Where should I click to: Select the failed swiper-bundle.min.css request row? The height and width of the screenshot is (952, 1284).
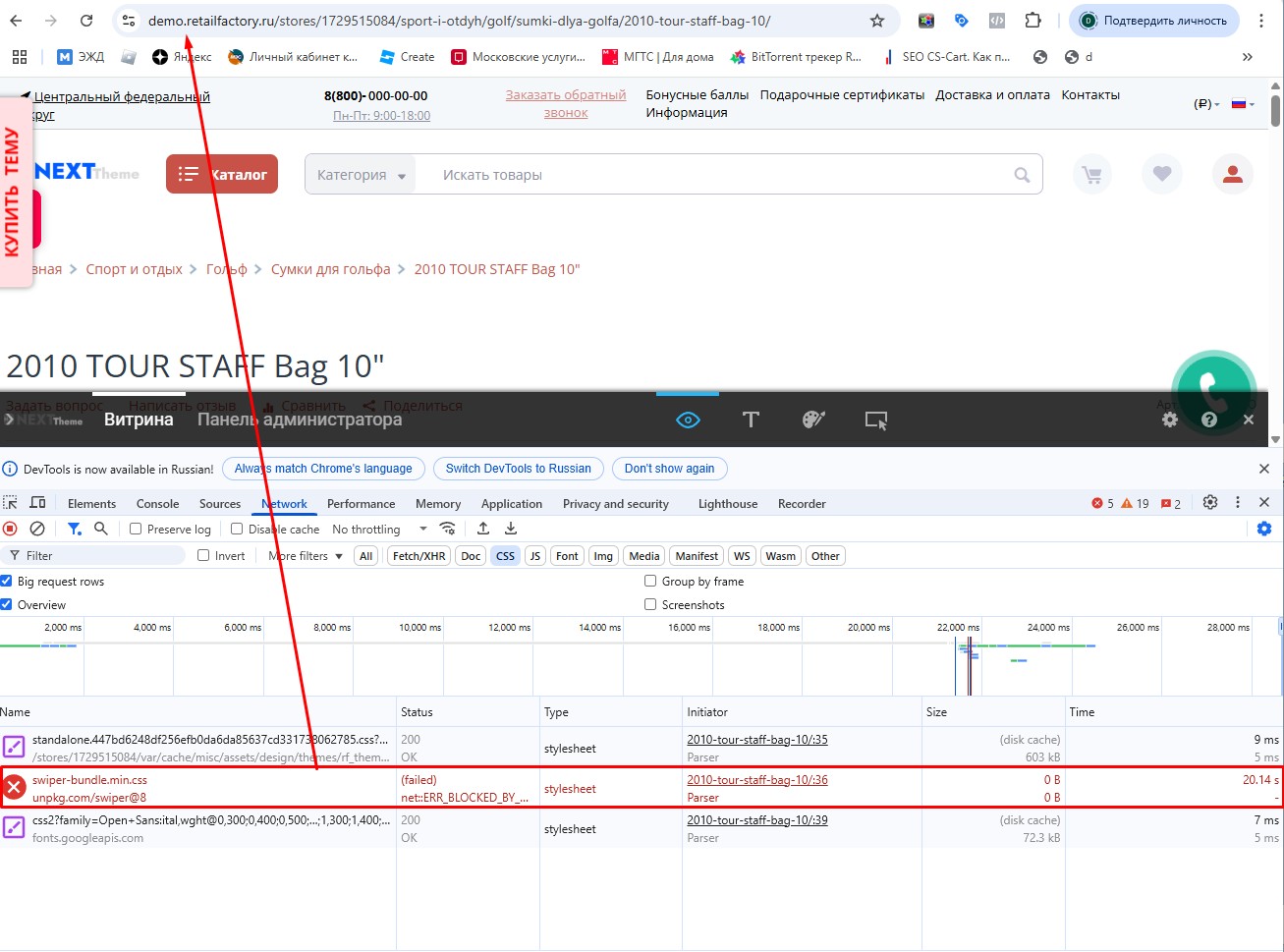[642, 788]
